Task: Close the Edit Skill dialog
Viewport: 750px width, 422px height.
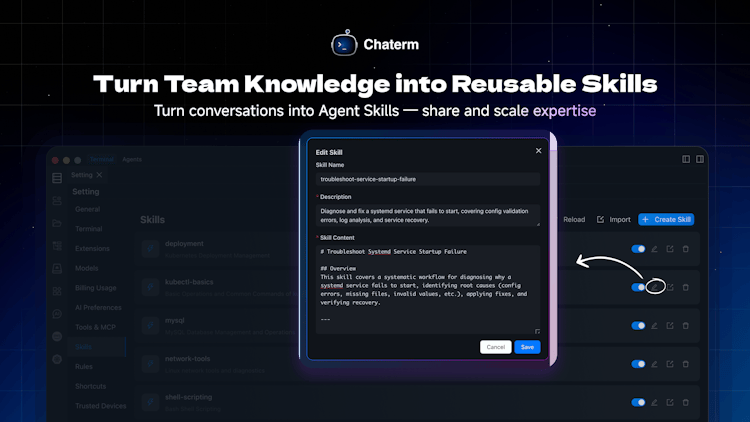Action: [538, 151]
